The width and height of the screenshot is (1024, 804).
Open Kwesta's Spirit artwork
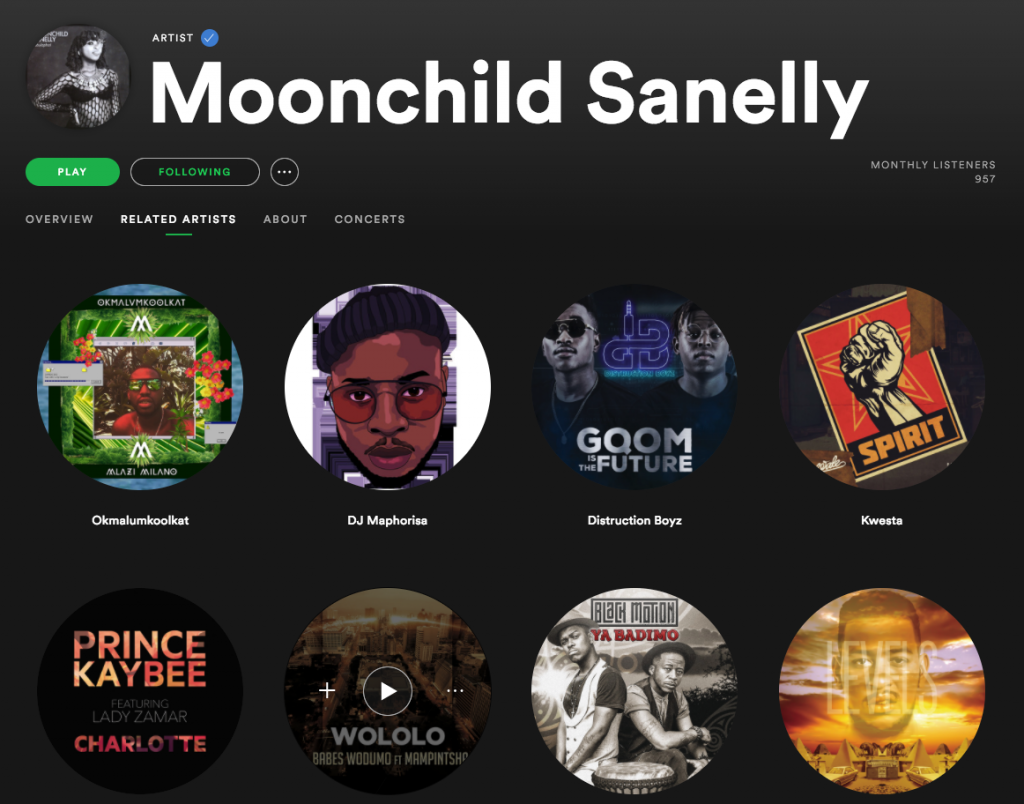coord(882,387)
